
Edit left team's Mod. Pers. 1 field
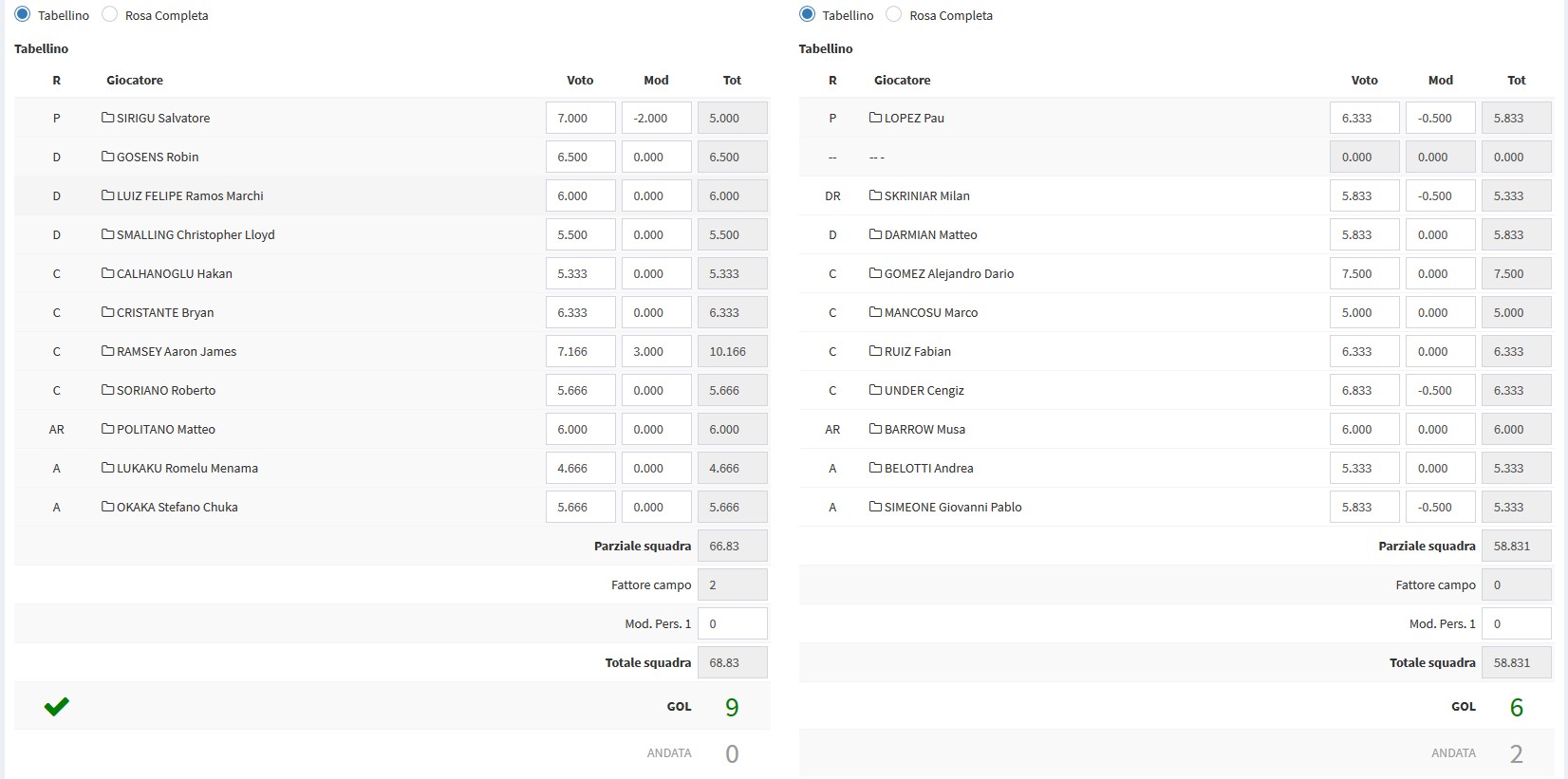click(x=732, y=623)
